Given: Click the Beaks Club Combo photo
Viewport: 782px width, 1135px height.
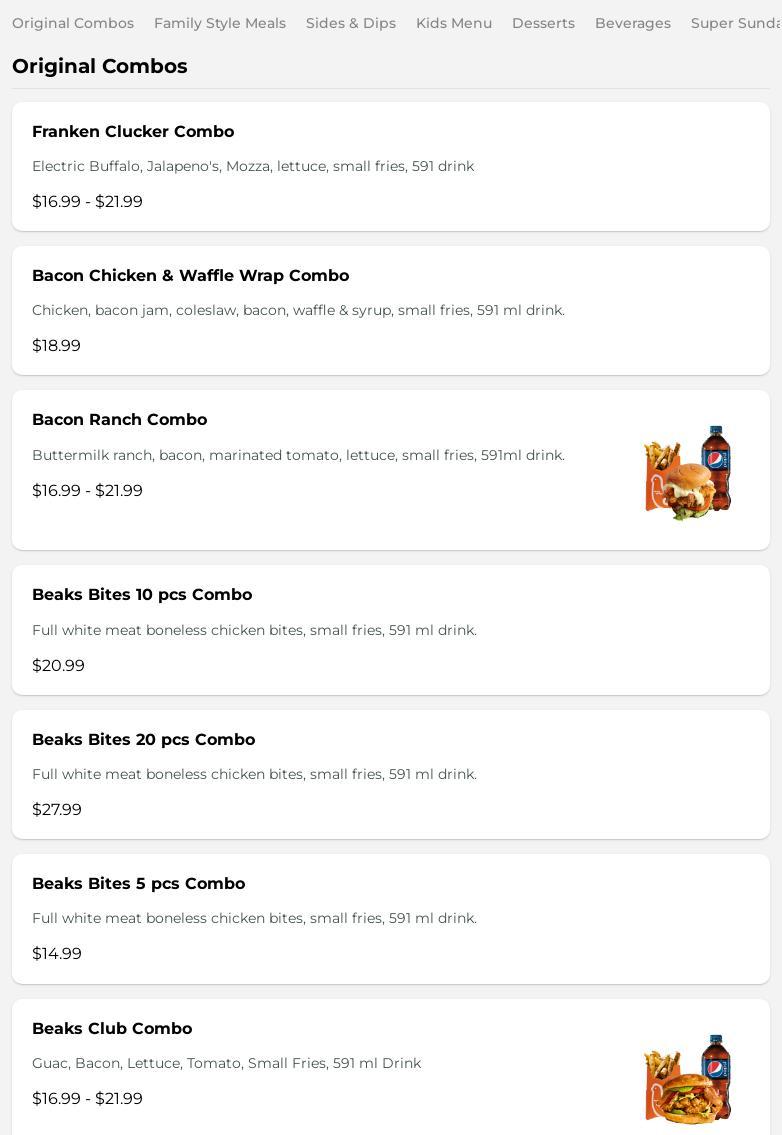Looking at the screenshot, I should [x=688, y=1079].
